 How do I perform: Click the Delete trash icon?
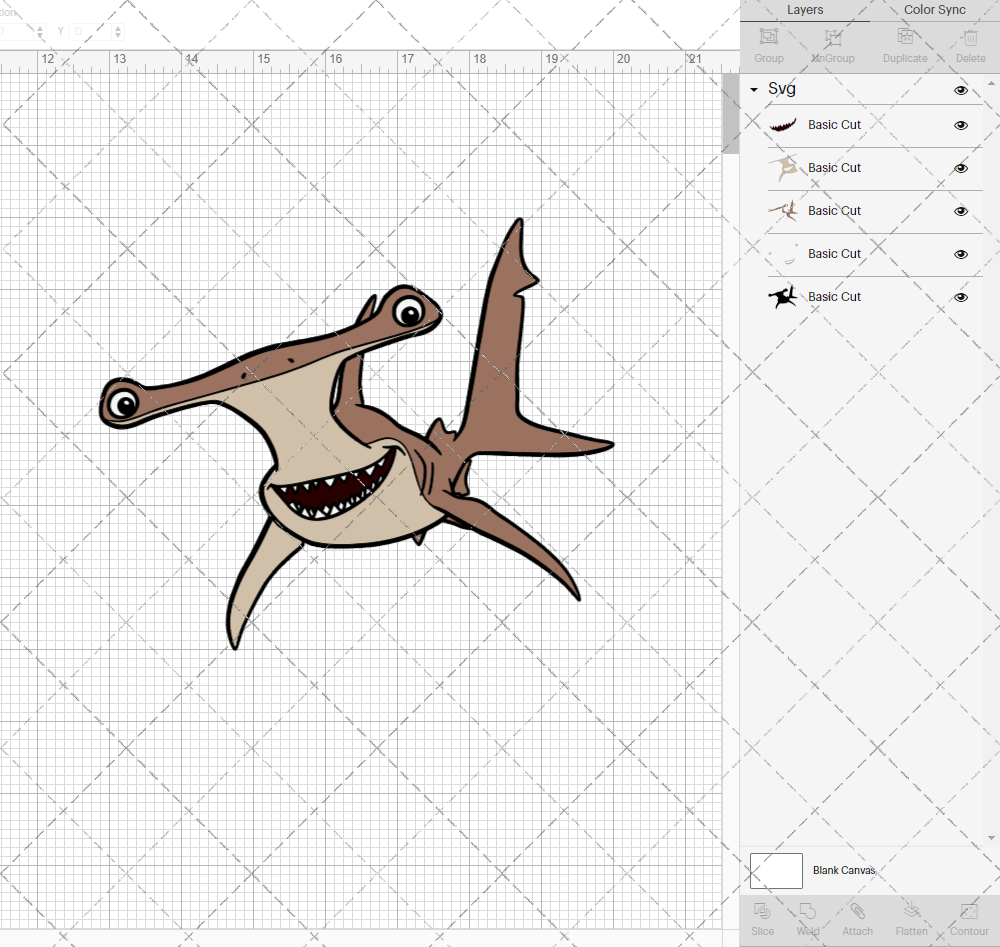[970, 38]
